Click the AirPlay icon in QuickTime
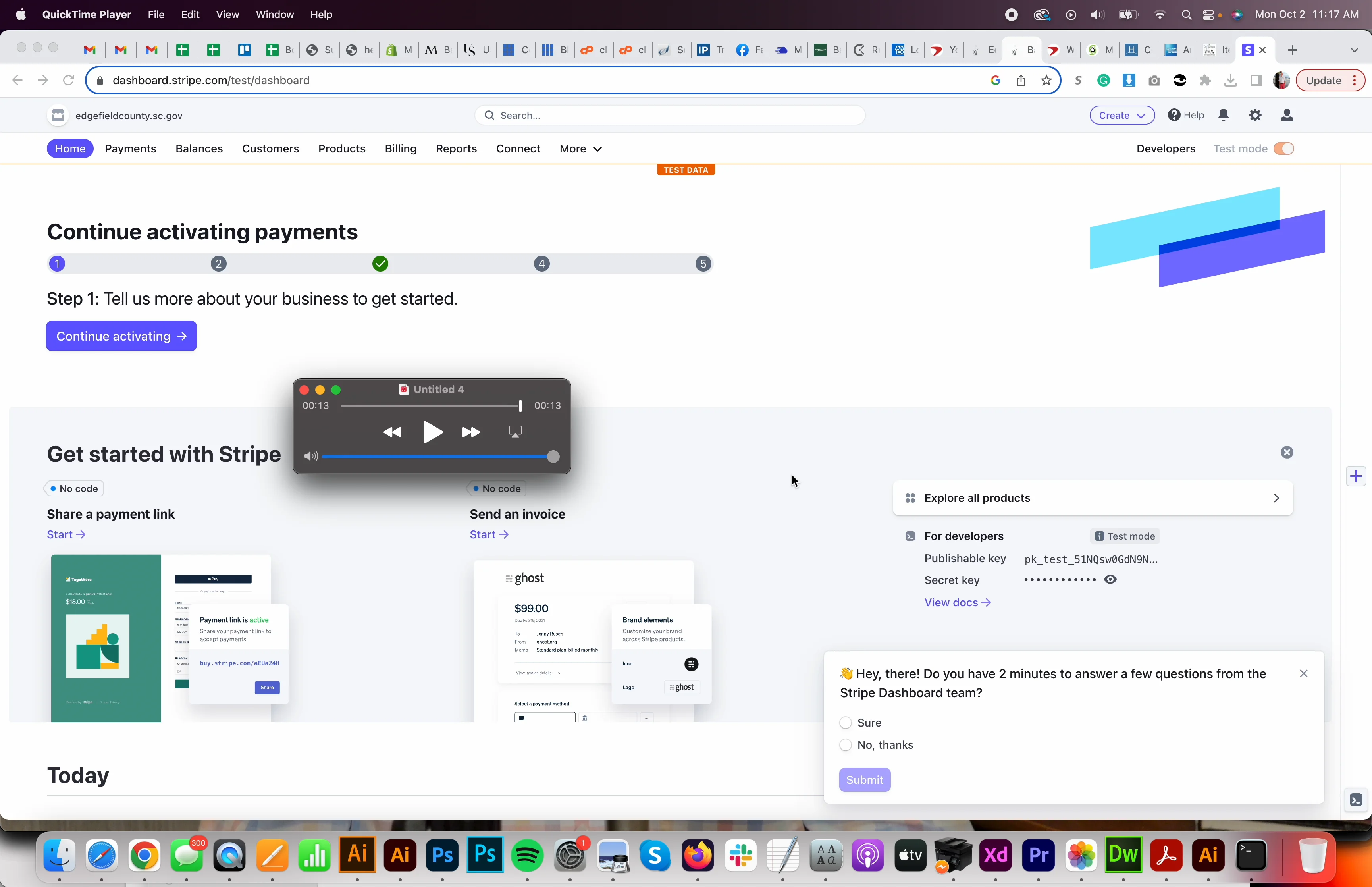The width and height of the screenshot is (1372, 887). coord(515,432)
